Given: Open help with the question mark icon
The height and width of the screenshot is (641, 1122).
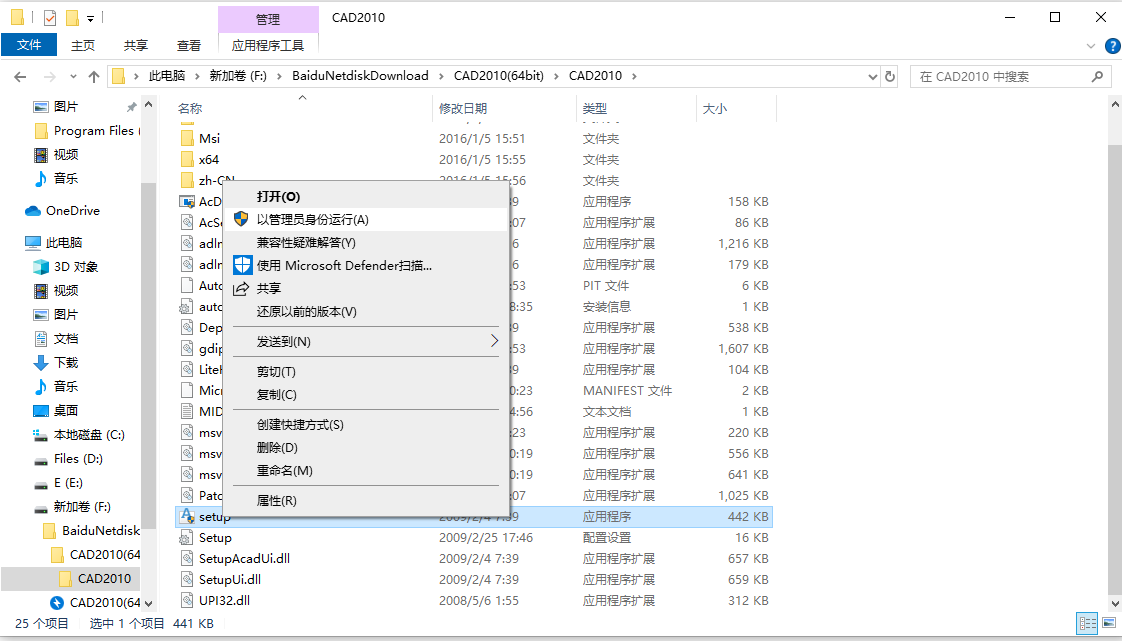Looking at the screenshot, I should pos(1113,46).
